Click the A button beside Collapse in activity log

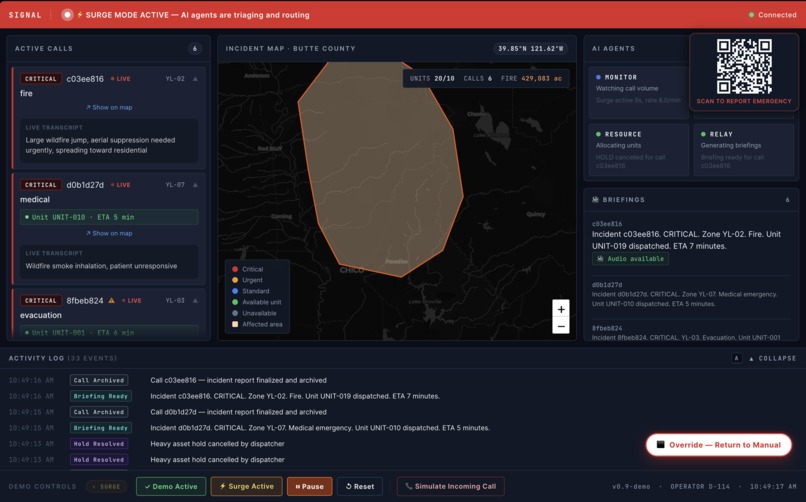pyautogui.click(x=736, y=358)
